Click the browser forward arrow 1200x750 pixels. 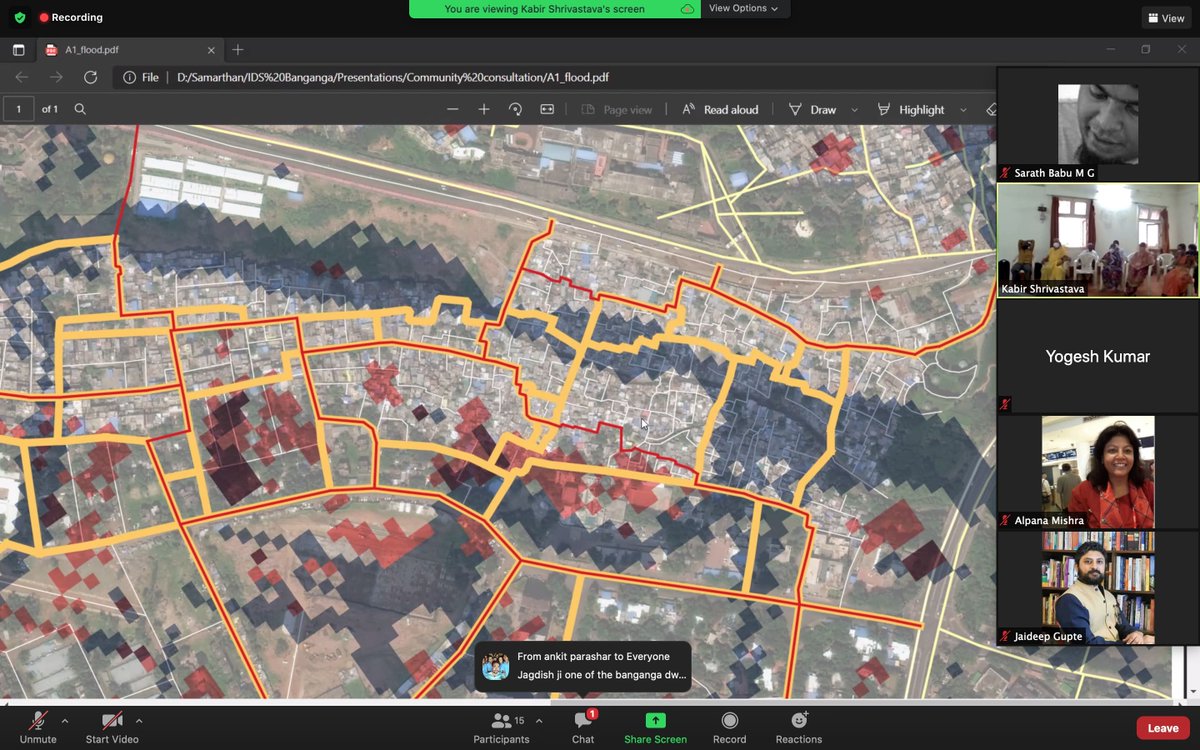(x=56, y=77)
